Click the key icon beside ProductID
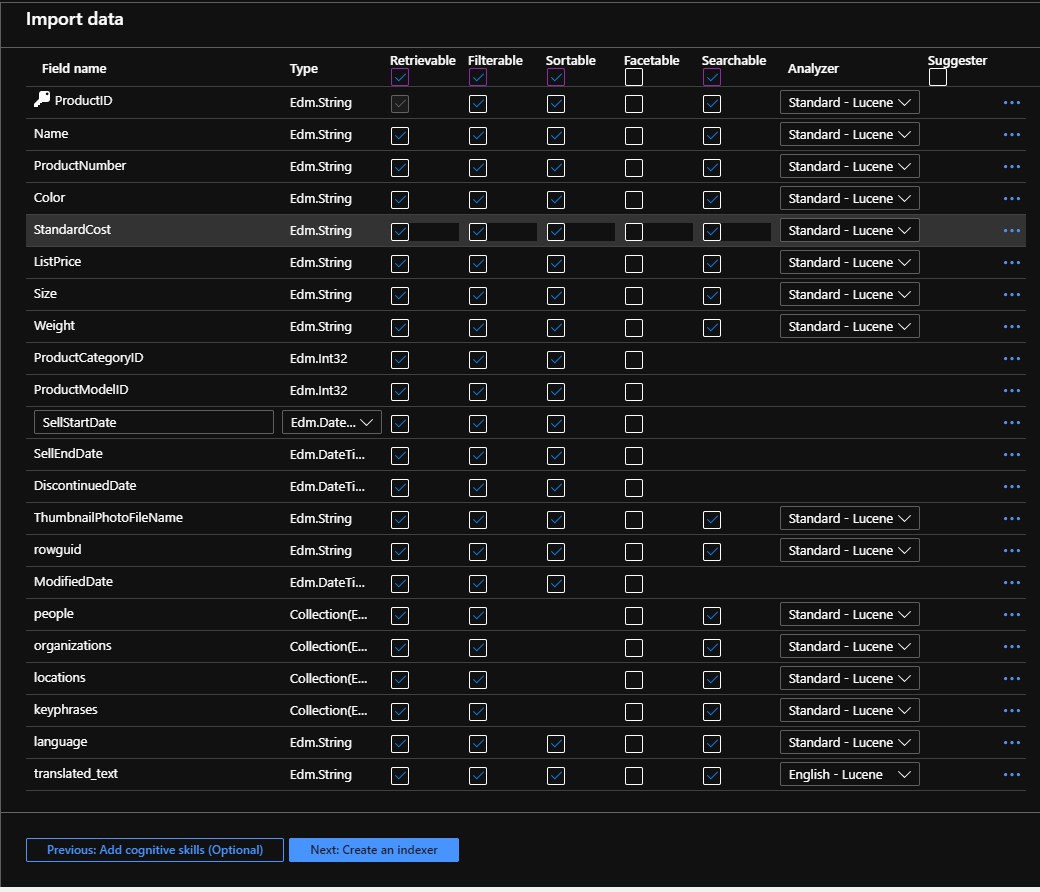Image resolution: width=1040 pixels, height=892 pixels. point(41,99)
